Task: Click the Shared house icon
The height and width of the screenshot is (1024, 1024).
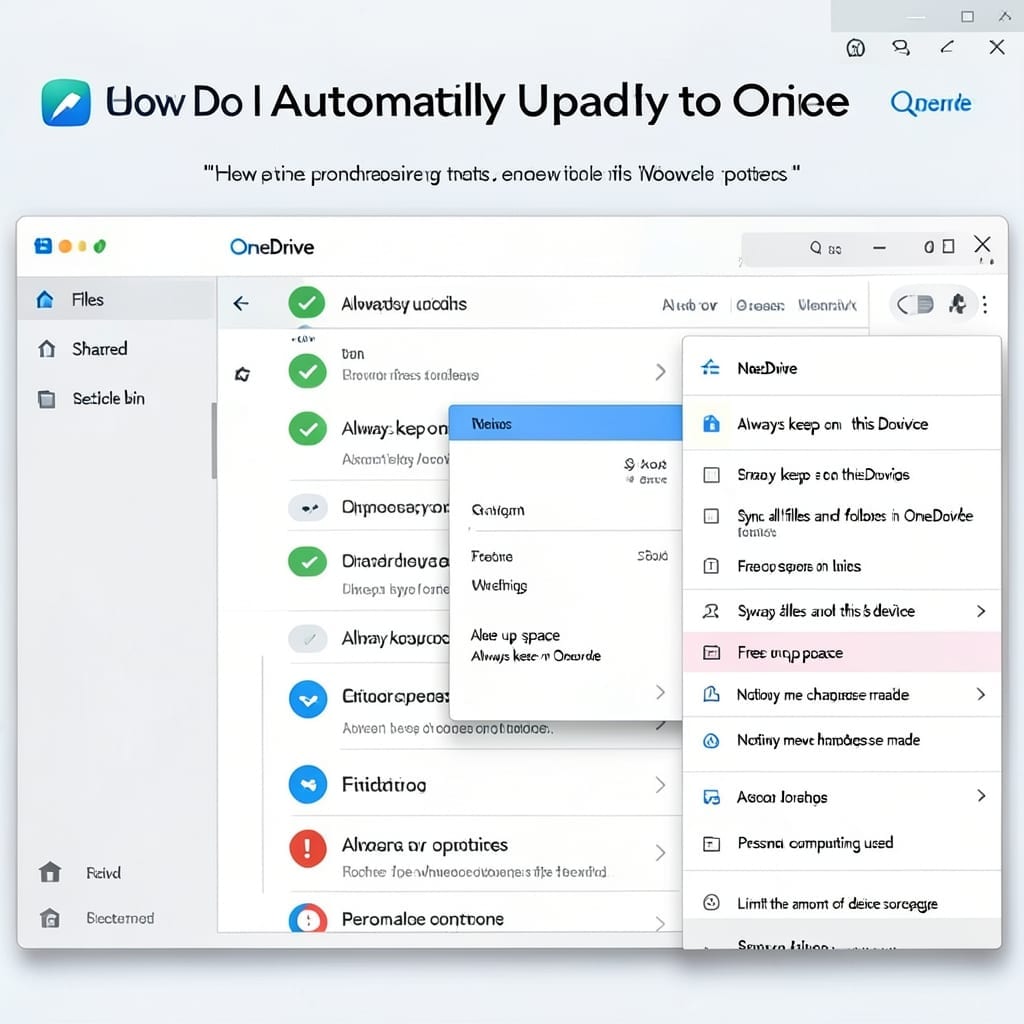Action: [x=46, y=349]
